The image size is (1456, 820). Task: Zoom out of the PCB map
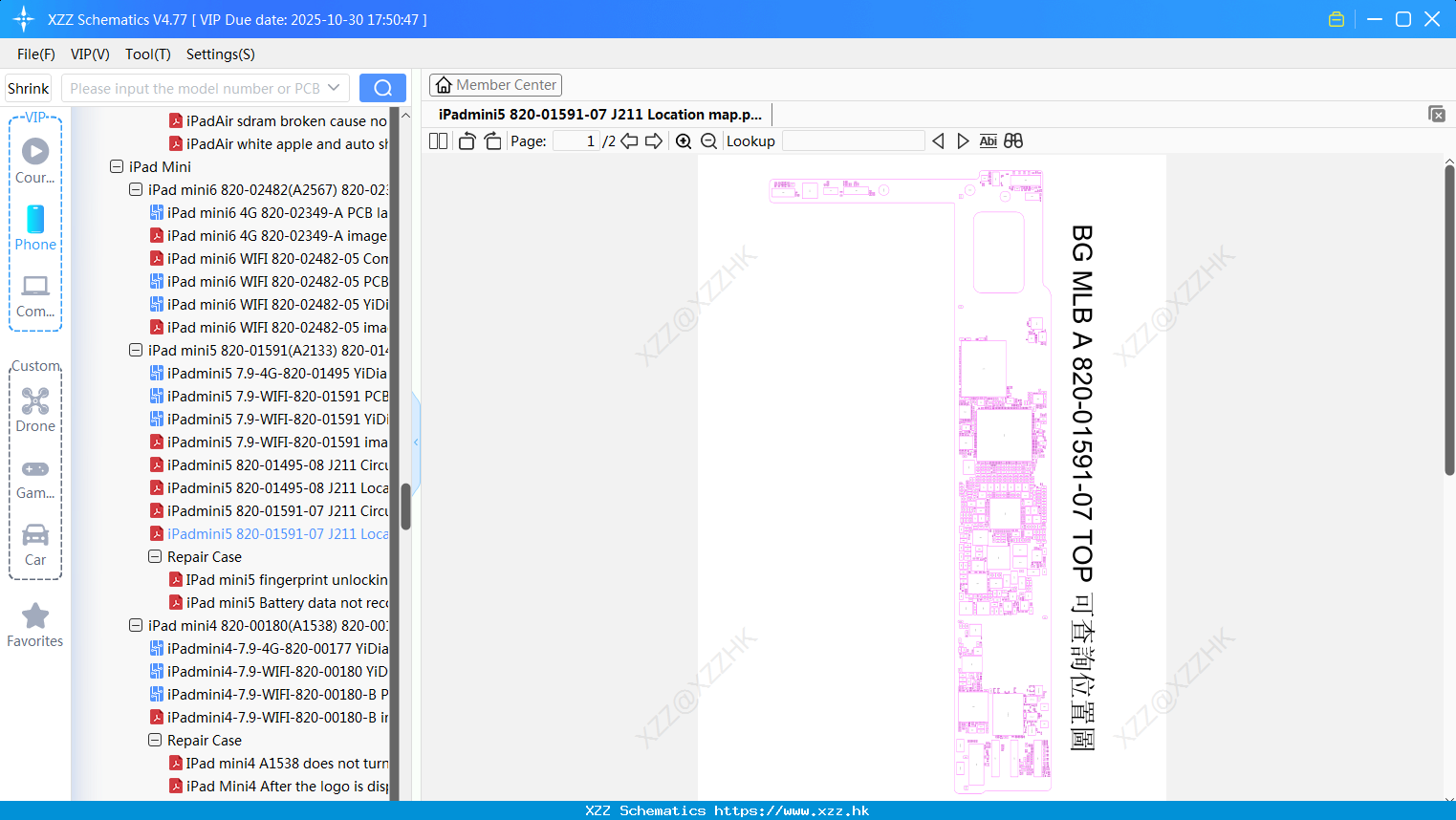coord(708,140)
